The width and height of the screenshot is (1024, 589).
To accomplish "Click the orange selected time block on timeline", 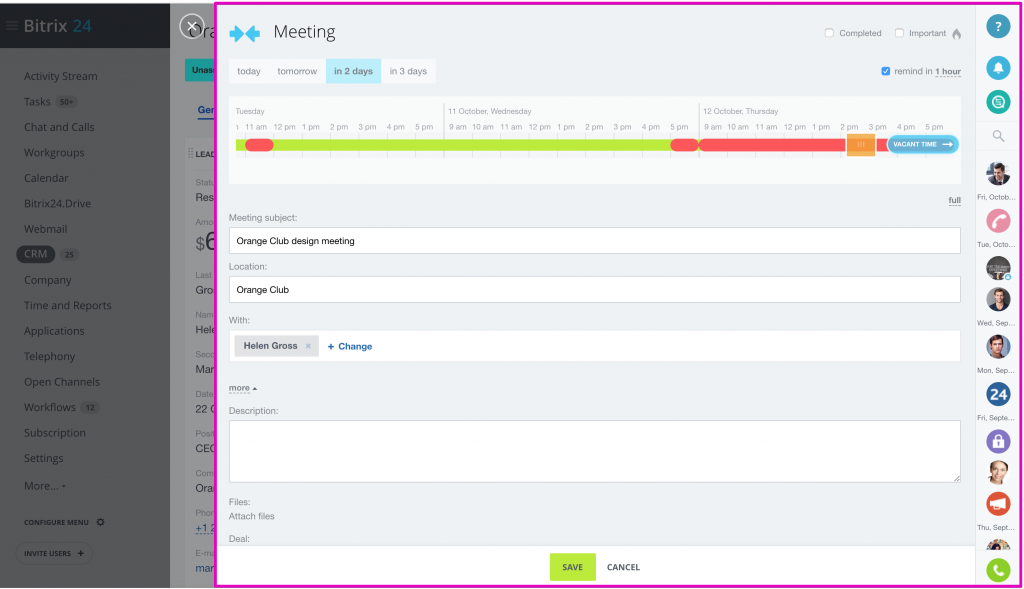I will click(861, 144).
